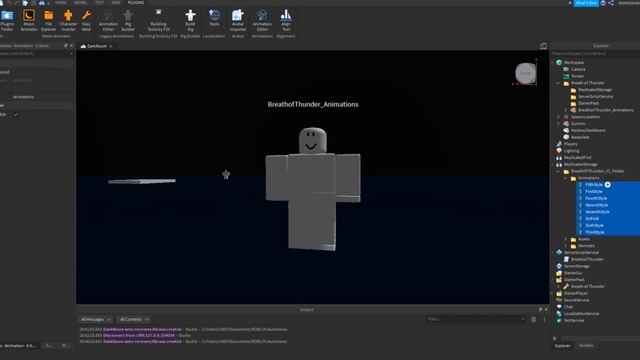
Task: Switch to the HOME ribbon tab
Action: (60, 2)
